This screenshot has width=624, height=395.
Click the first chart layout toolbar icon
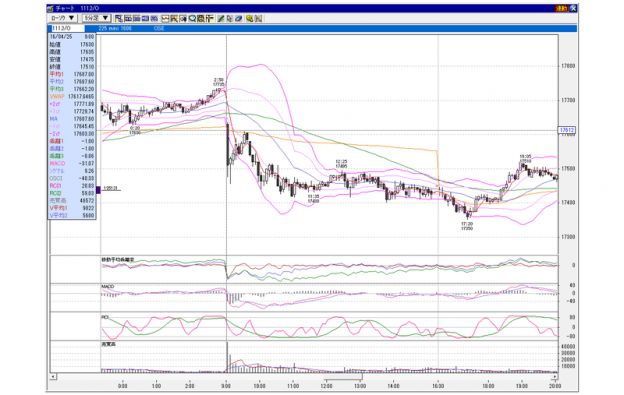tap(119, 18)
